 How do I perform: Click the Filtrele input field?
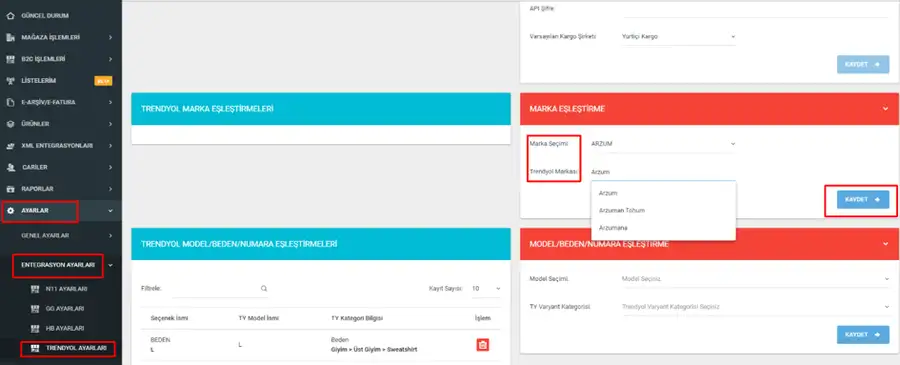pyautogui.click(x=220, y=289)
